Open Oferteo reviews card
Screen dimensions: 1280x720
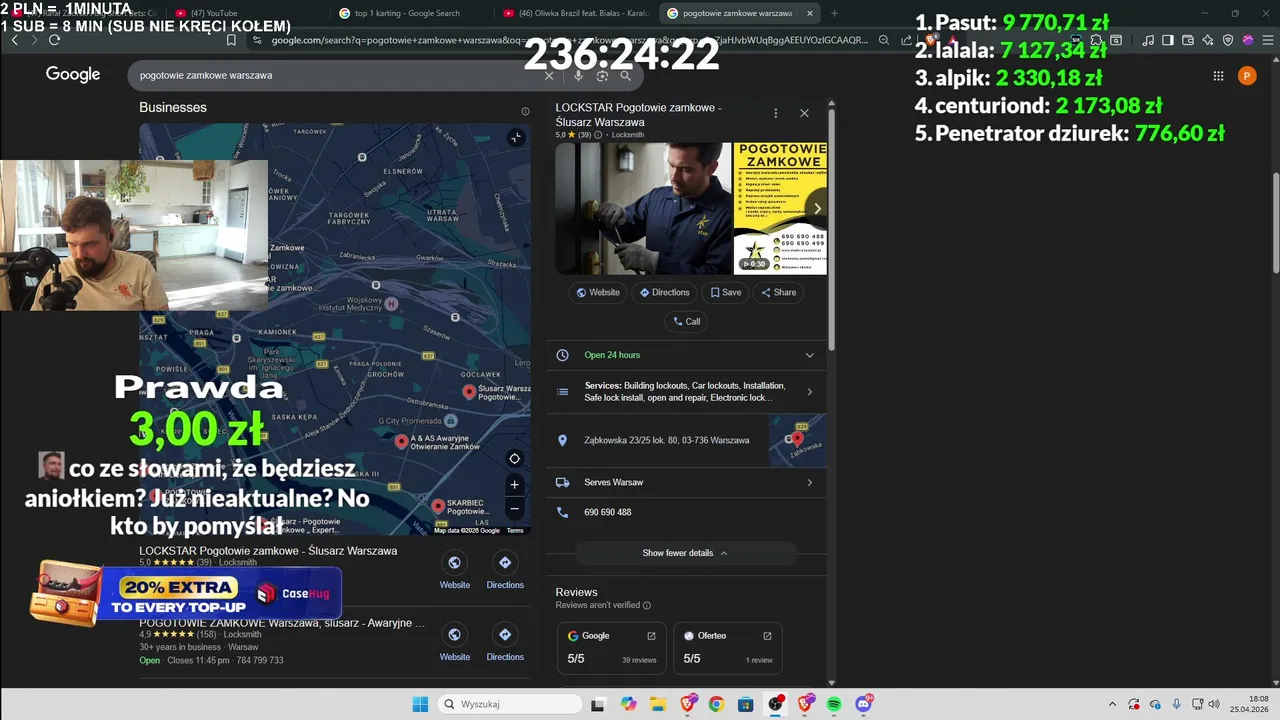click(728, 647)
